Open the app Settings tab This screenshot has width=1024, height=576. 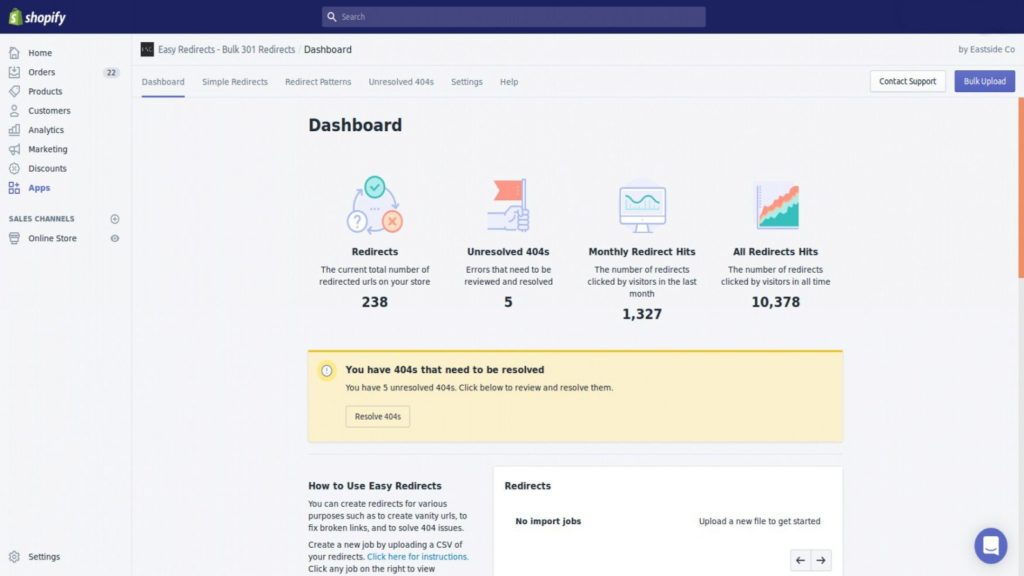[467, 82]
